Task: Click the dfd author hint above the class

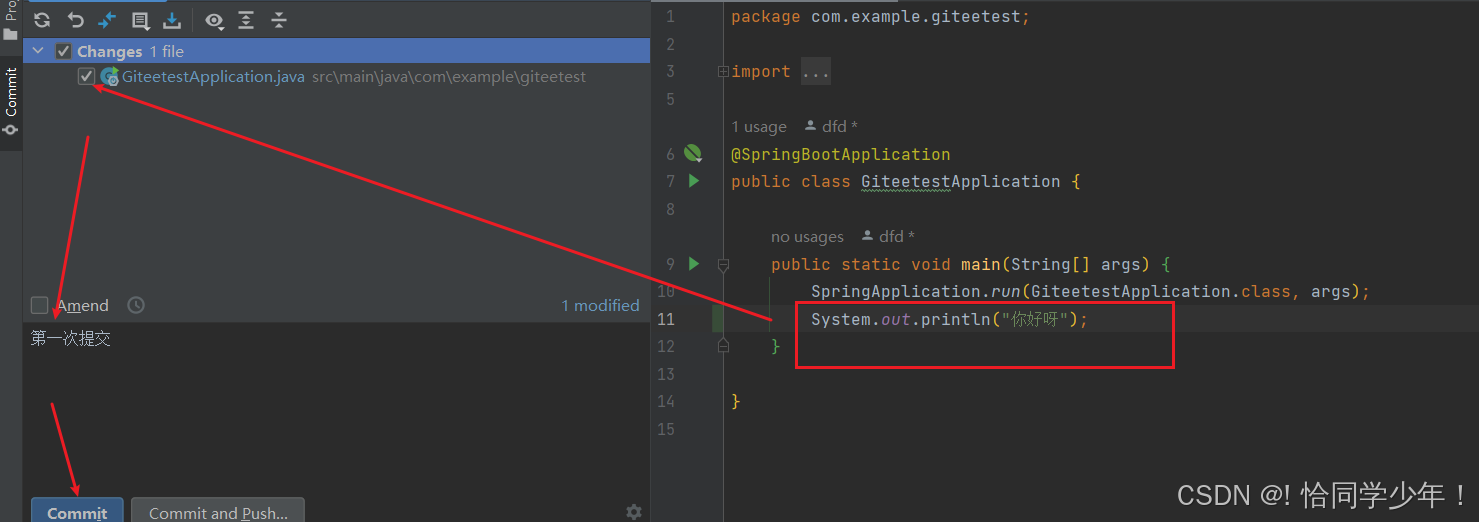Action: coord(831,127)
